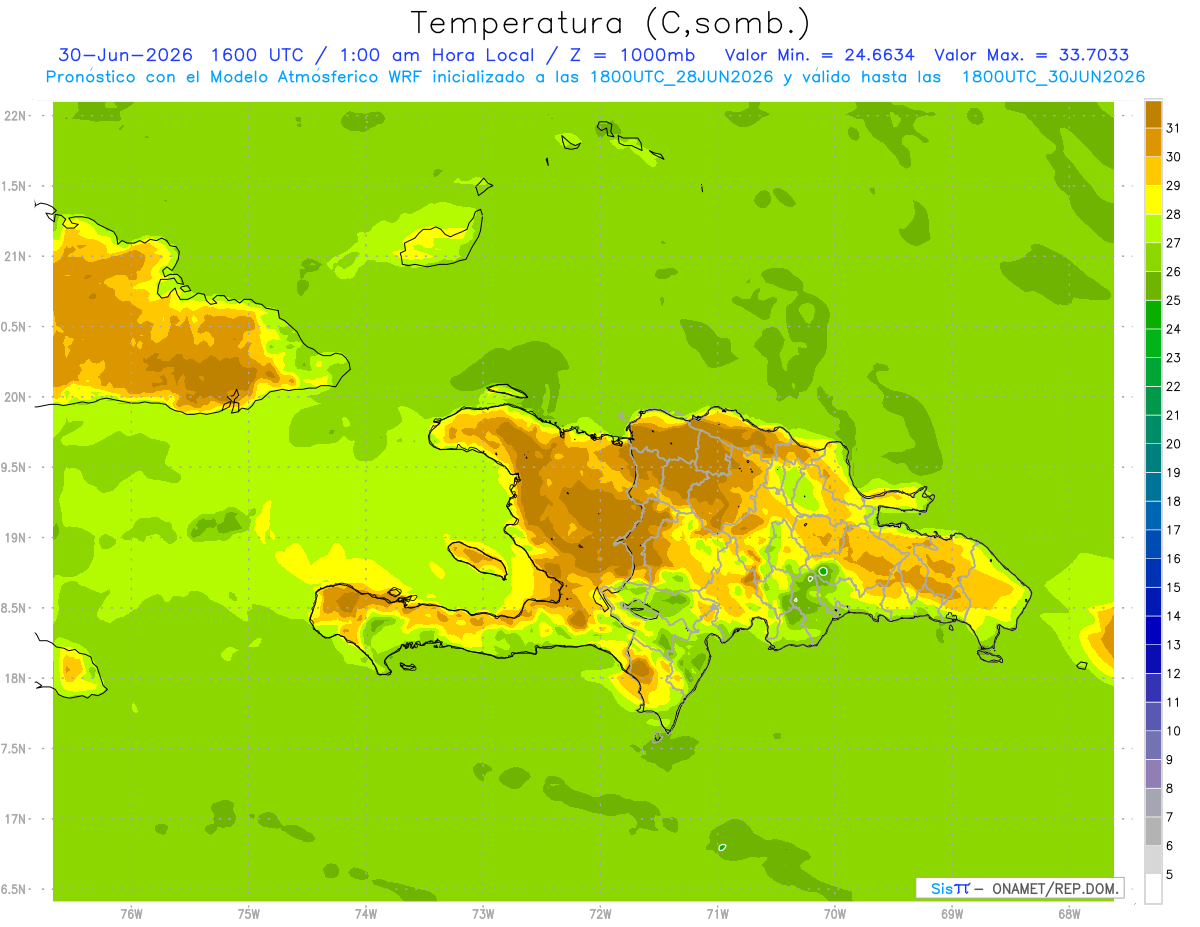This screenshot has height=927, width=1200.
Task: Pick the gray swatch between 7 and 6
Action: click(x=1153, y=831)
